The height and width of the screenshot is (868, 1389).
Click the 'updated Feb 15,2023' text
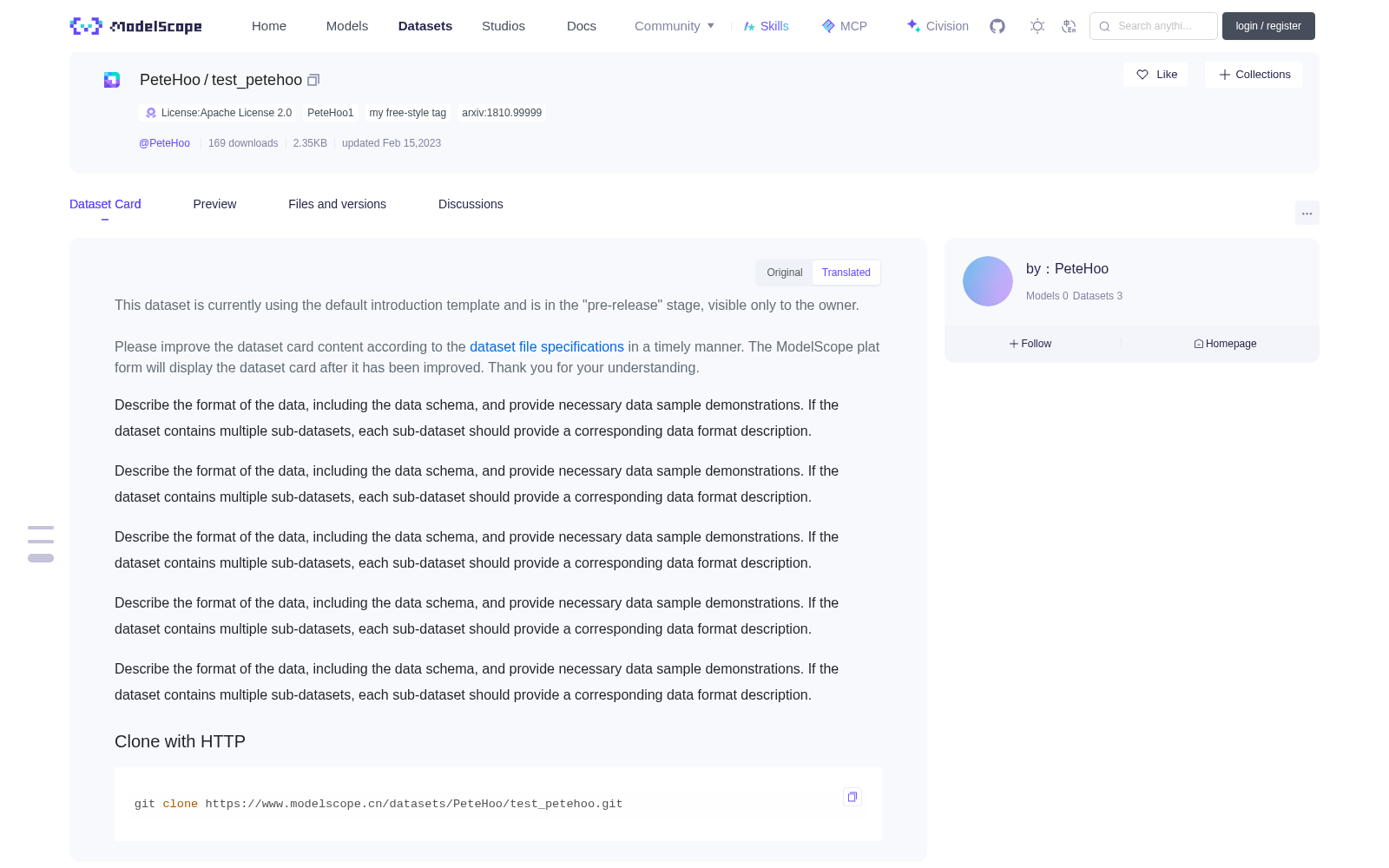(392, 143)
